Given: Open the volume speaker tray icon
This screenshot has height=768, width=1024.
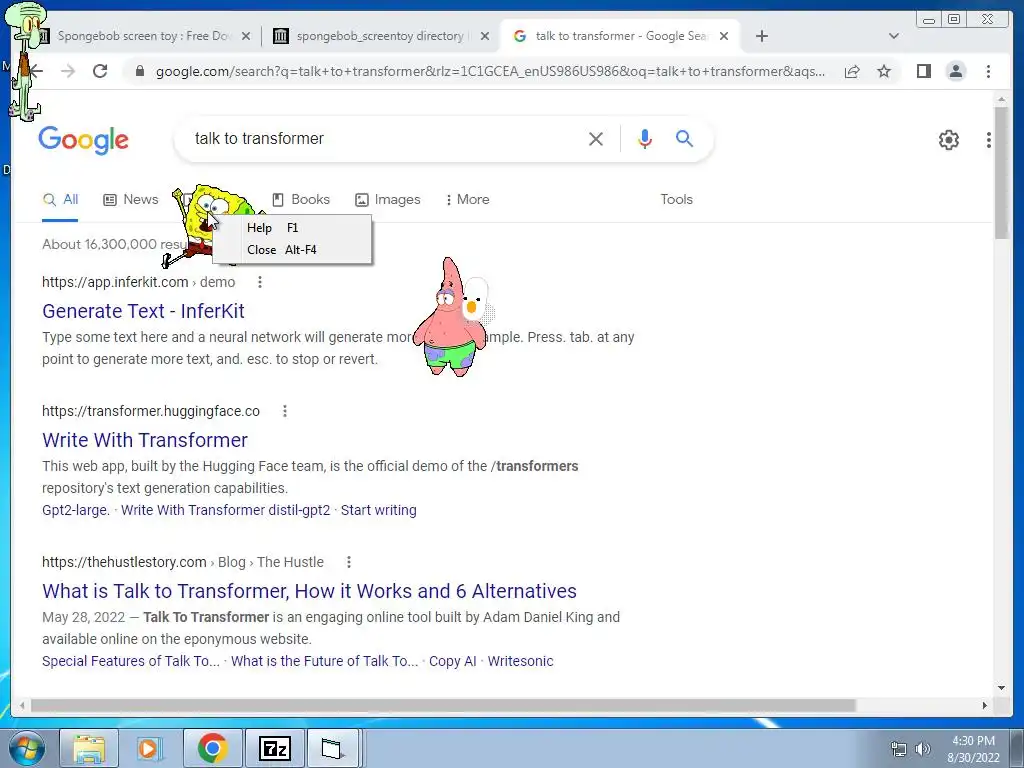Looking at the screenshot, I should tap(923, 749).
